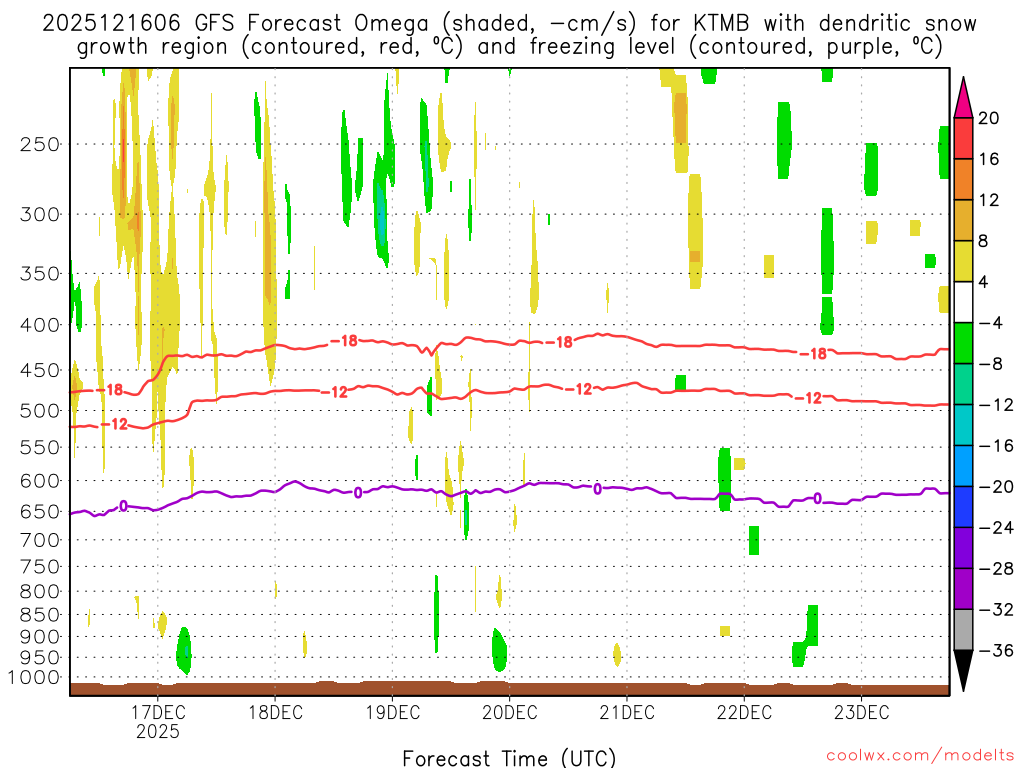Click the white -4 to 4 colorbar segment
The image size is (1024, 768).
click(x=963, y=302)
